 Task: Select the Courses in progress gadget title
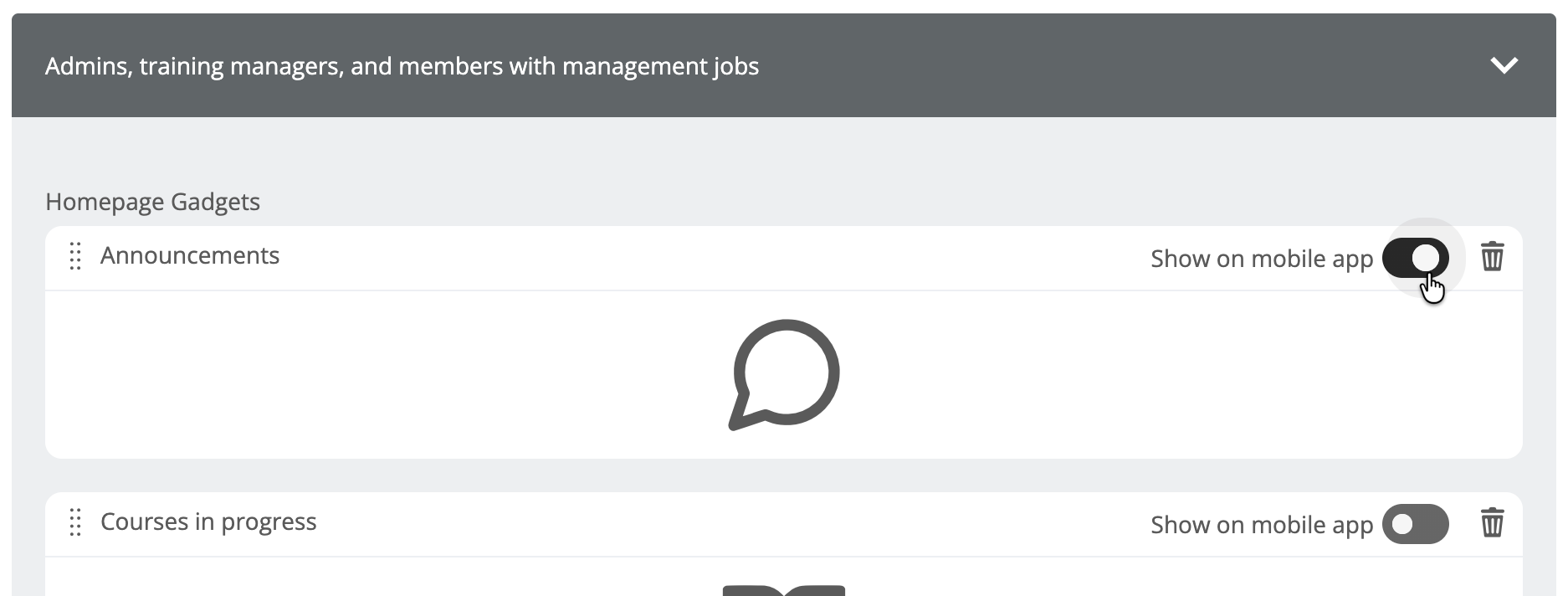[208, 521]
